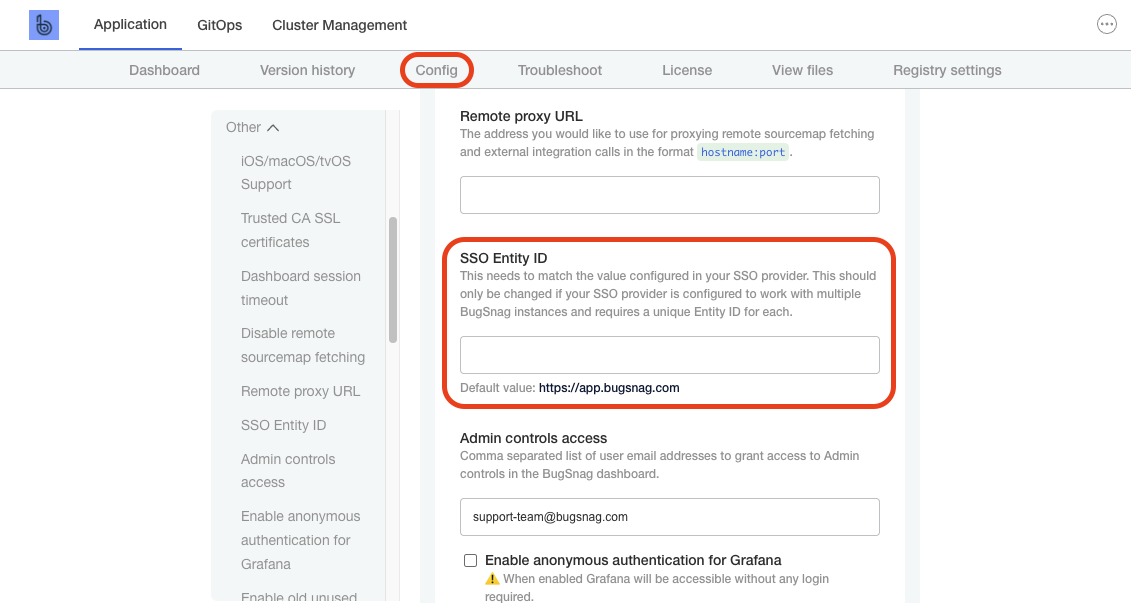This screenshot has width=1131, height=603.
Task: Enable anonymous authentication for Grafana checkbox
Action: [470, 560]
